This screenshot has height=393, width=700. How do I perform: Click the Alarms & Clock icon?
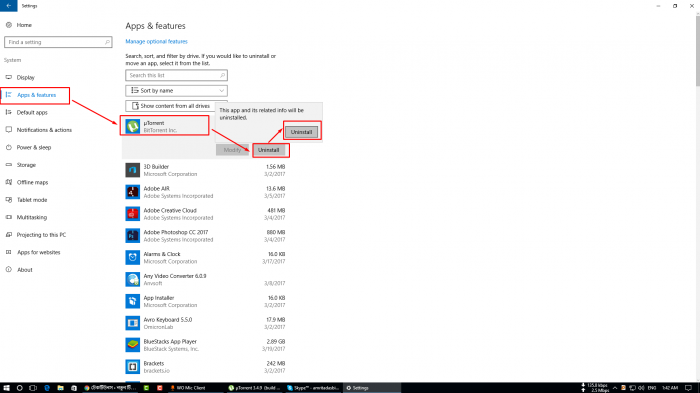[133, 258]
